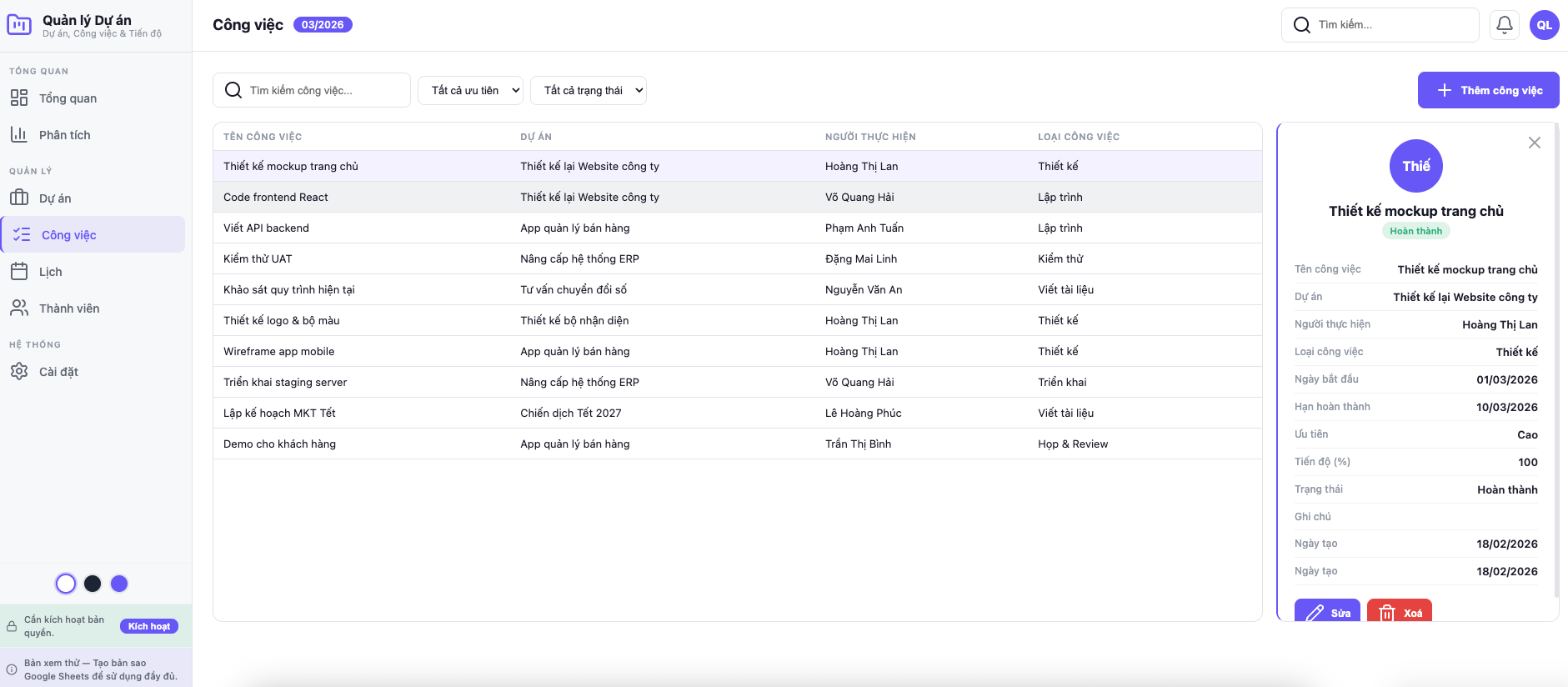
Task: Click the notification bell icon
Action: [x=1504, y=25]
